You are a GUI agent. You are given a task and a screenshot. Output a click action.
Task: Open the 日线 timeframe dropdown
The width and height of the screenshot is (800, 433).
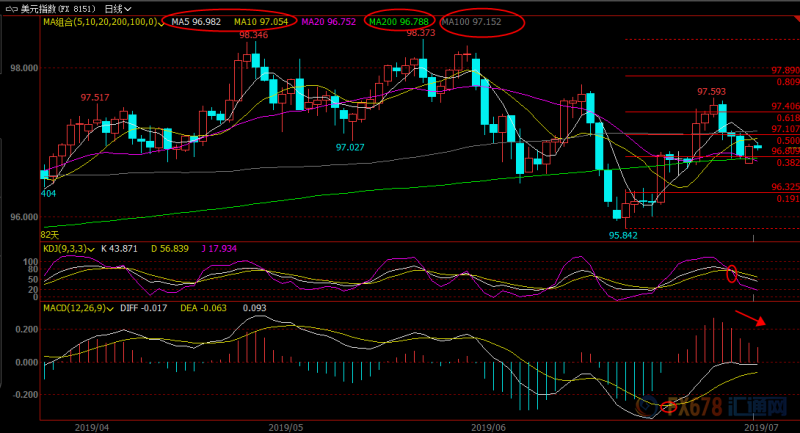pyautogui.click(x=118, y=9)
